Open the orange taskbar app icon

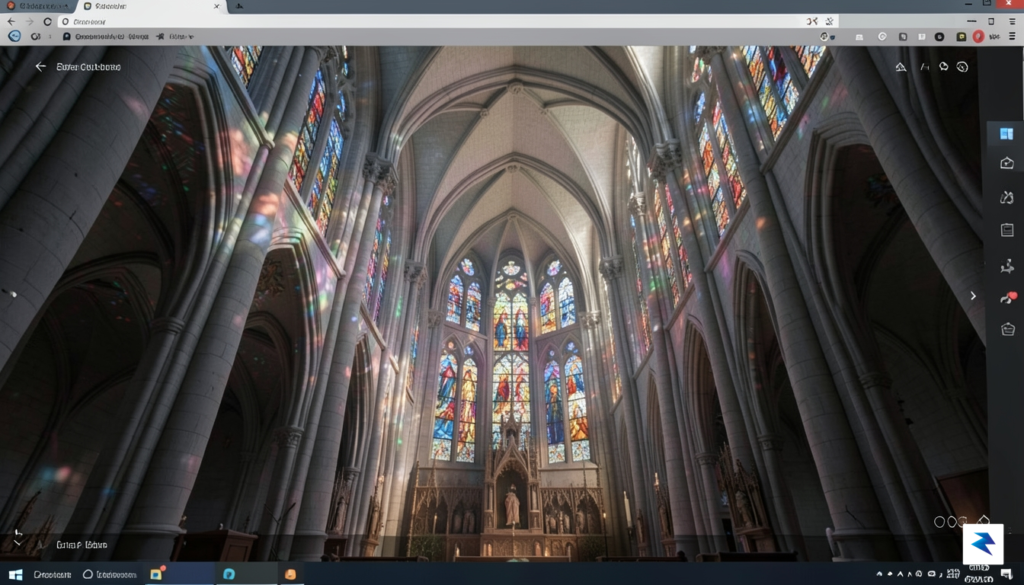pyautogui.click(x=291, y=574)
